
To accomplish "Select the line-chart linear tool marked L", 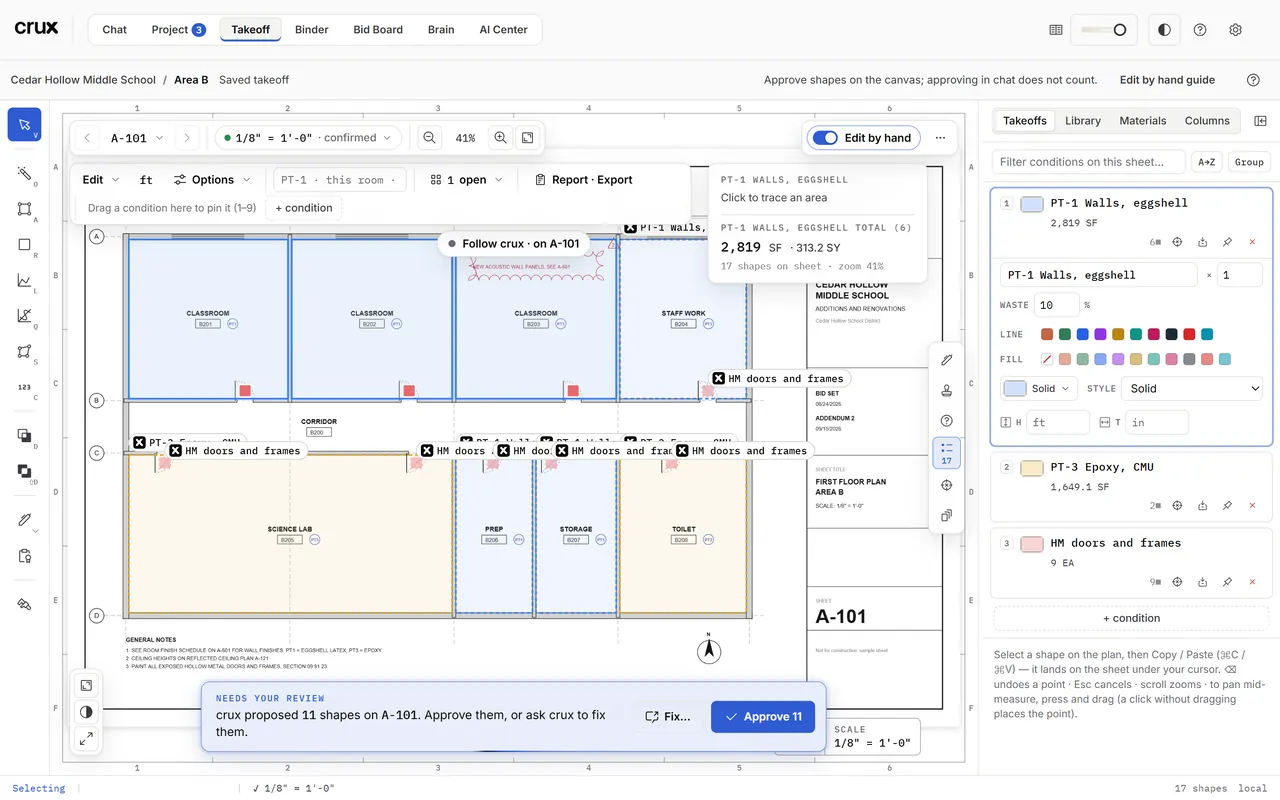I will [24, 281].
